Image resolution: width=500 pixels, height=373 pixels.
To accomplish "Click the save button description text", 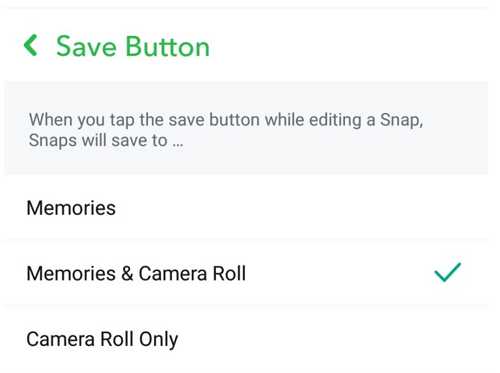I will [226, 130].
